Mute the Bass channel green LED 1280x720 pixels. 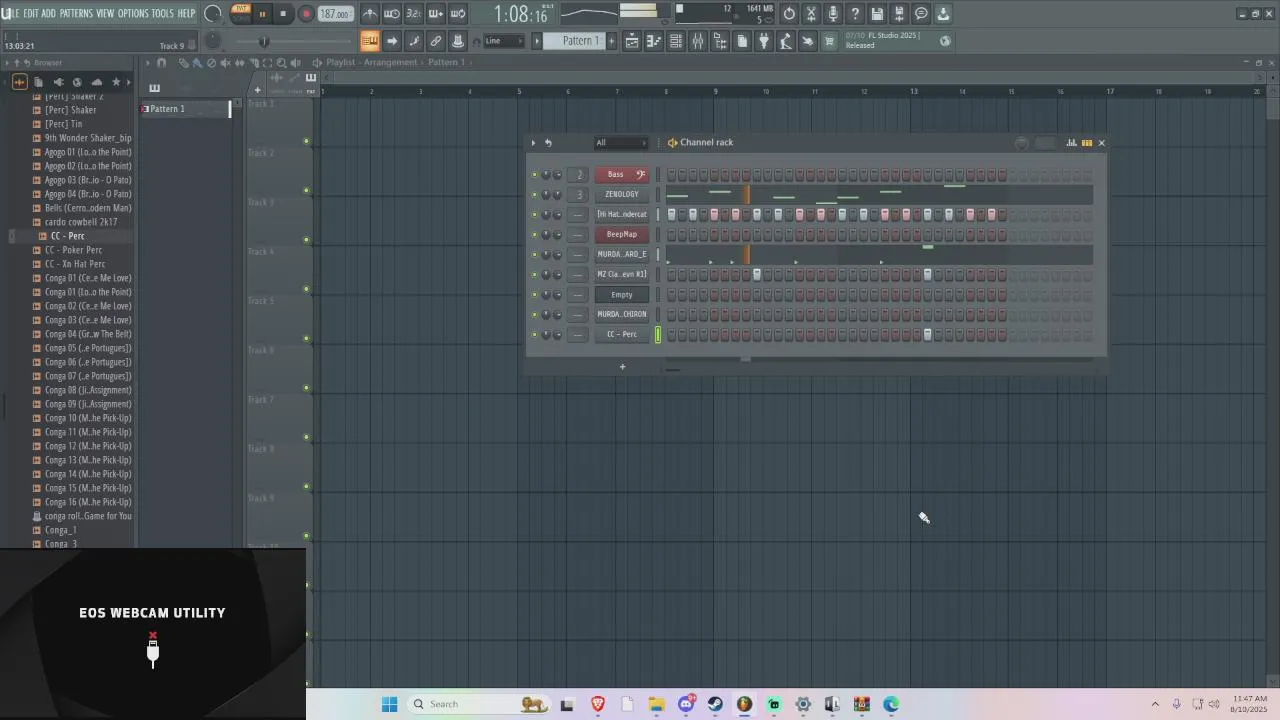pyautogui.click(x=534, y=175)
